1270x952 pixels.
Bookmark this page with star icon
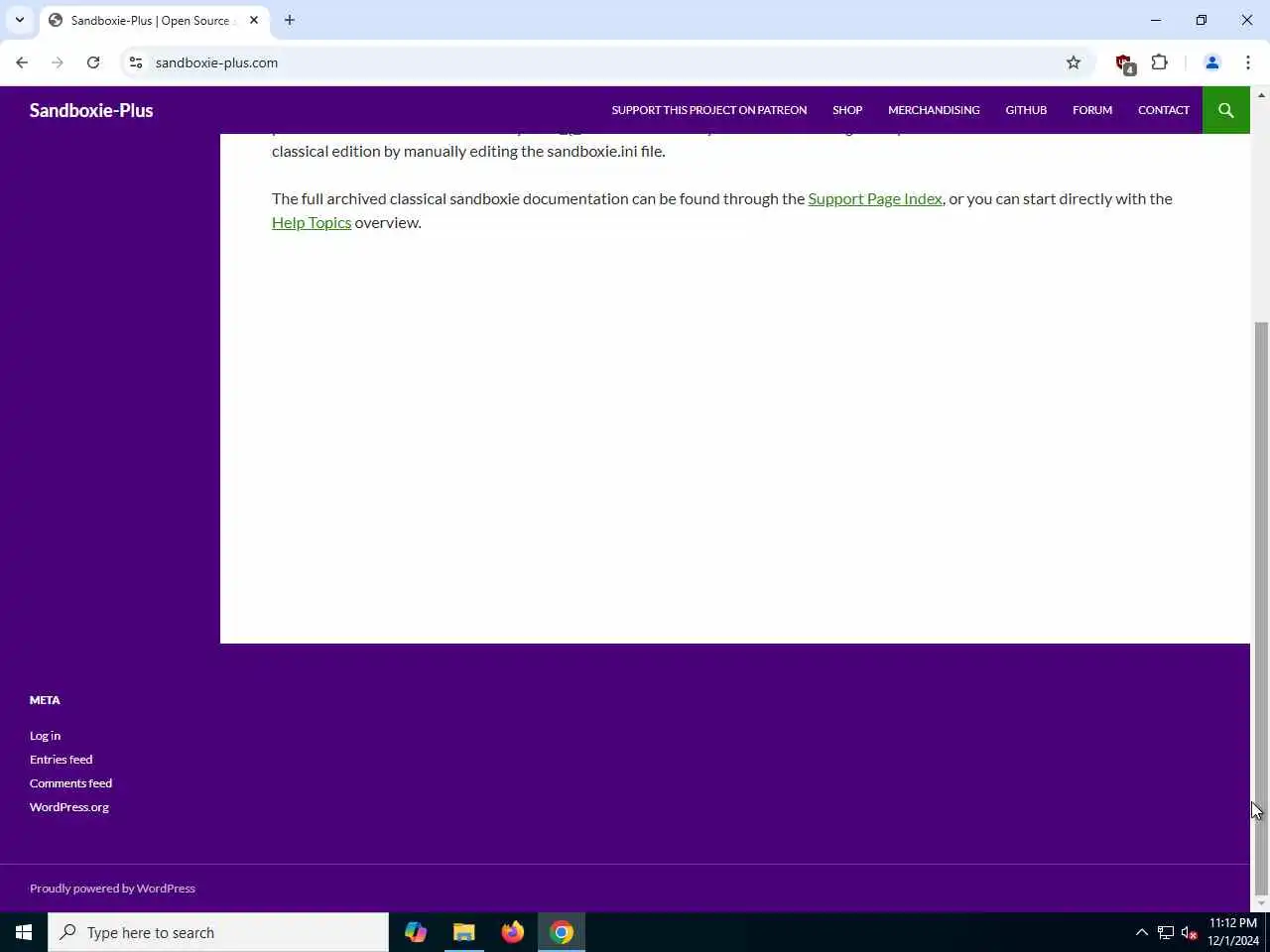(x=1074, y=62)
